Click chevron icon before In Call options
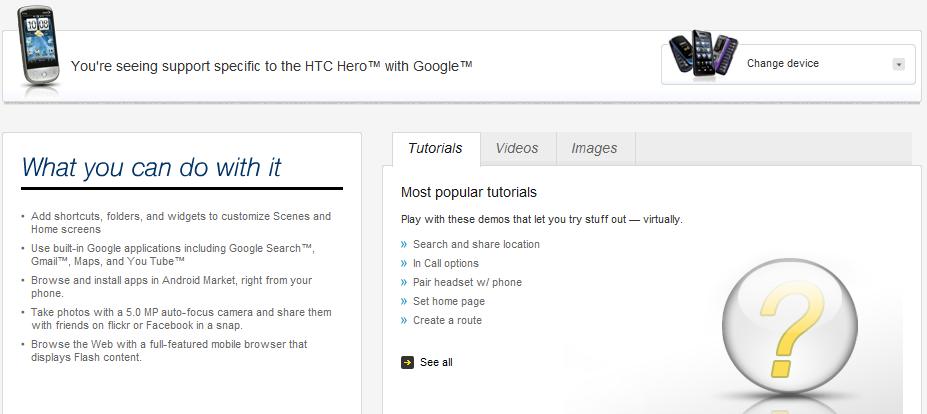 click(404, 263)
